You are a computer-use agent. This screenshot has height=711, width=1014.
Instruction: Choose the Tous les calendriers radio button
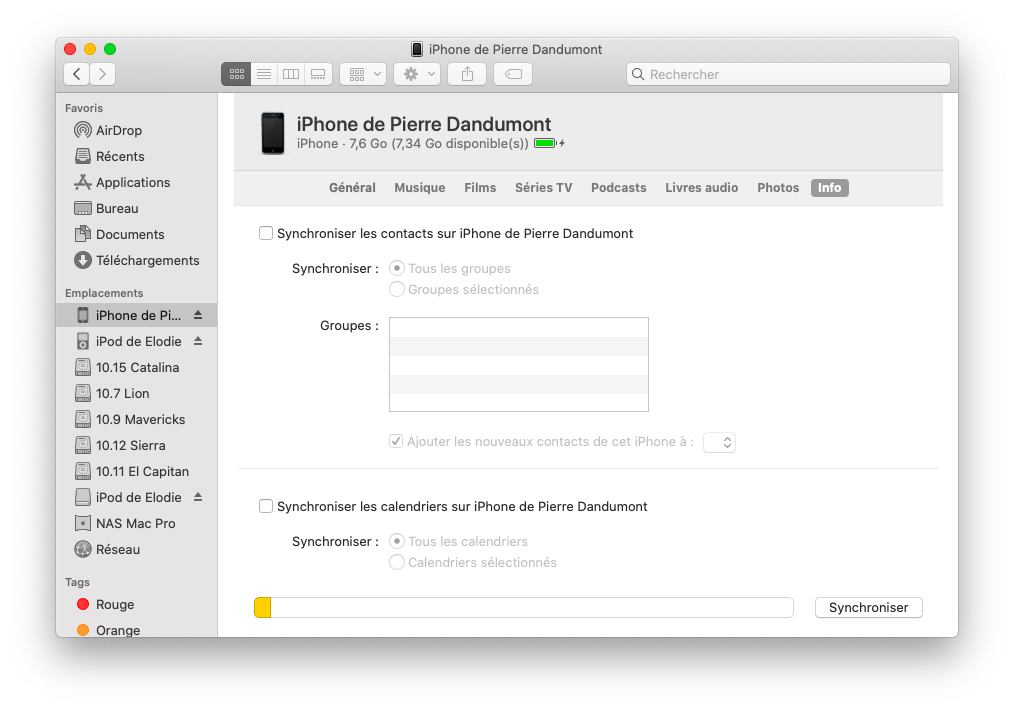(x=396, y=541)
